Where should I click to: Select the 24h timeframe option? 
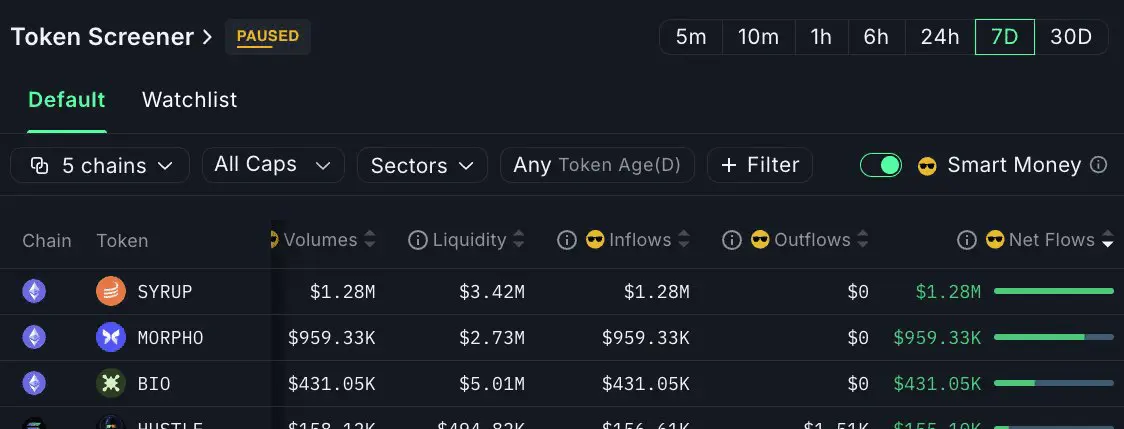pos(940,37)
